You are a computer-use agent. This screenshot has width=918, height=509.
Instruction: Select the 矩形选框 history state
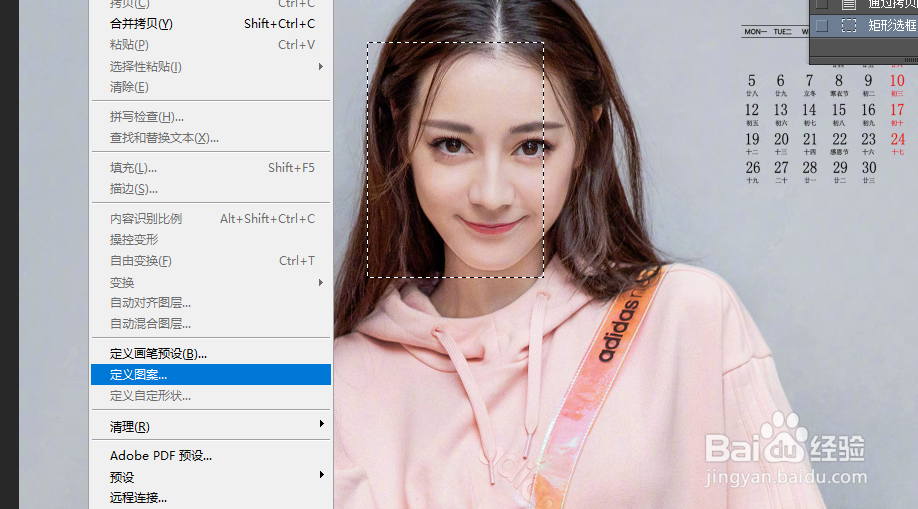click(x=864, y=26)
